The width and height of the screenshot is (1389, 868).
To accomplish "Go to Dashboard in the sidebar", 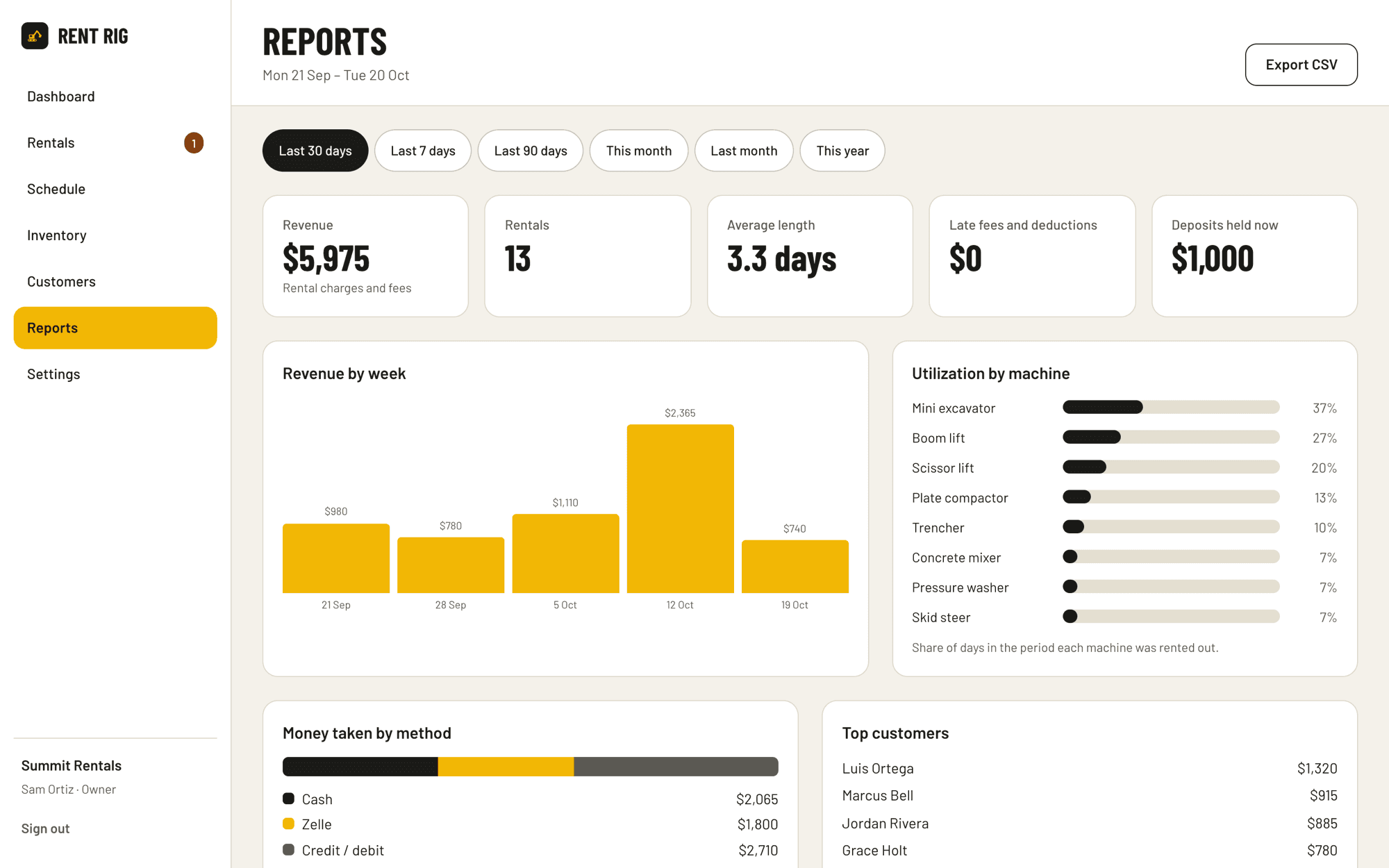I will [115, 97].
